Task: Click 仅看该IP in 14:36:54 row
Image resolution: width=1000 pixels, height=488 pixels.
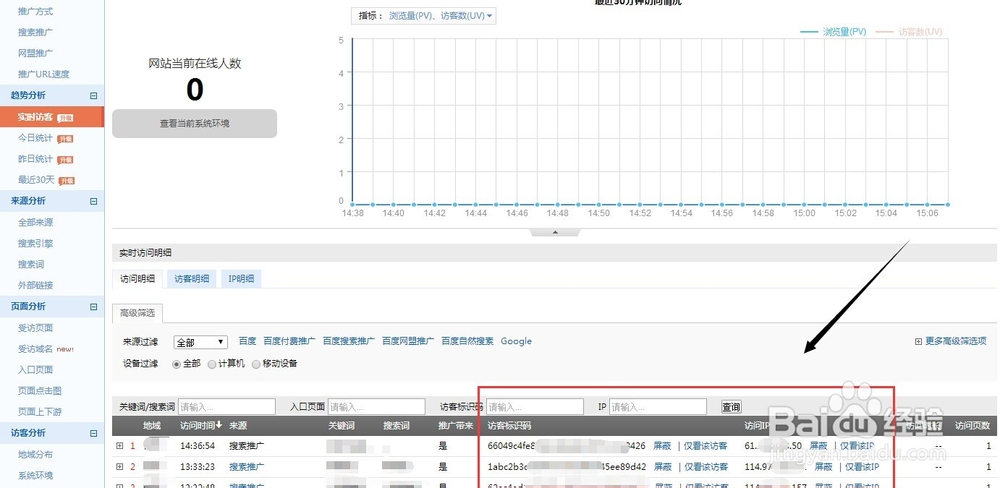Action: coord(857,446)
